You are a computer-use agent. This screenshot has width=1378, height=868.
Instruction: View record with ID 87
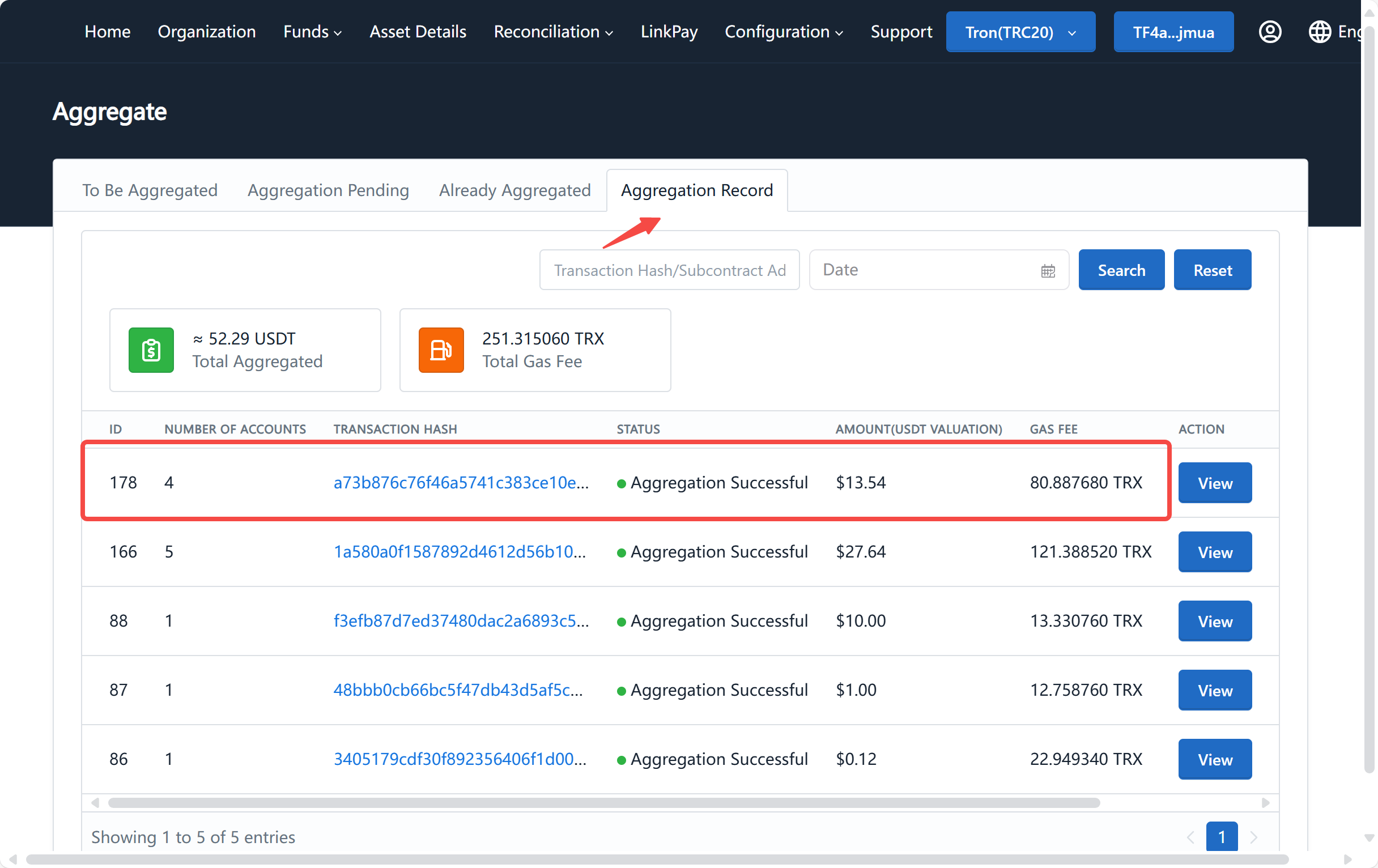click(x=1214, y=690)
